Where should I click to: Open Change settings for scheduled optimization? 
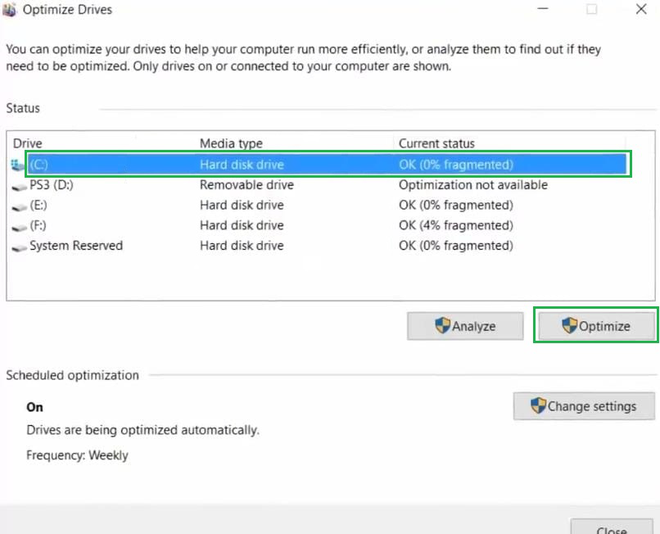(584, 406)
